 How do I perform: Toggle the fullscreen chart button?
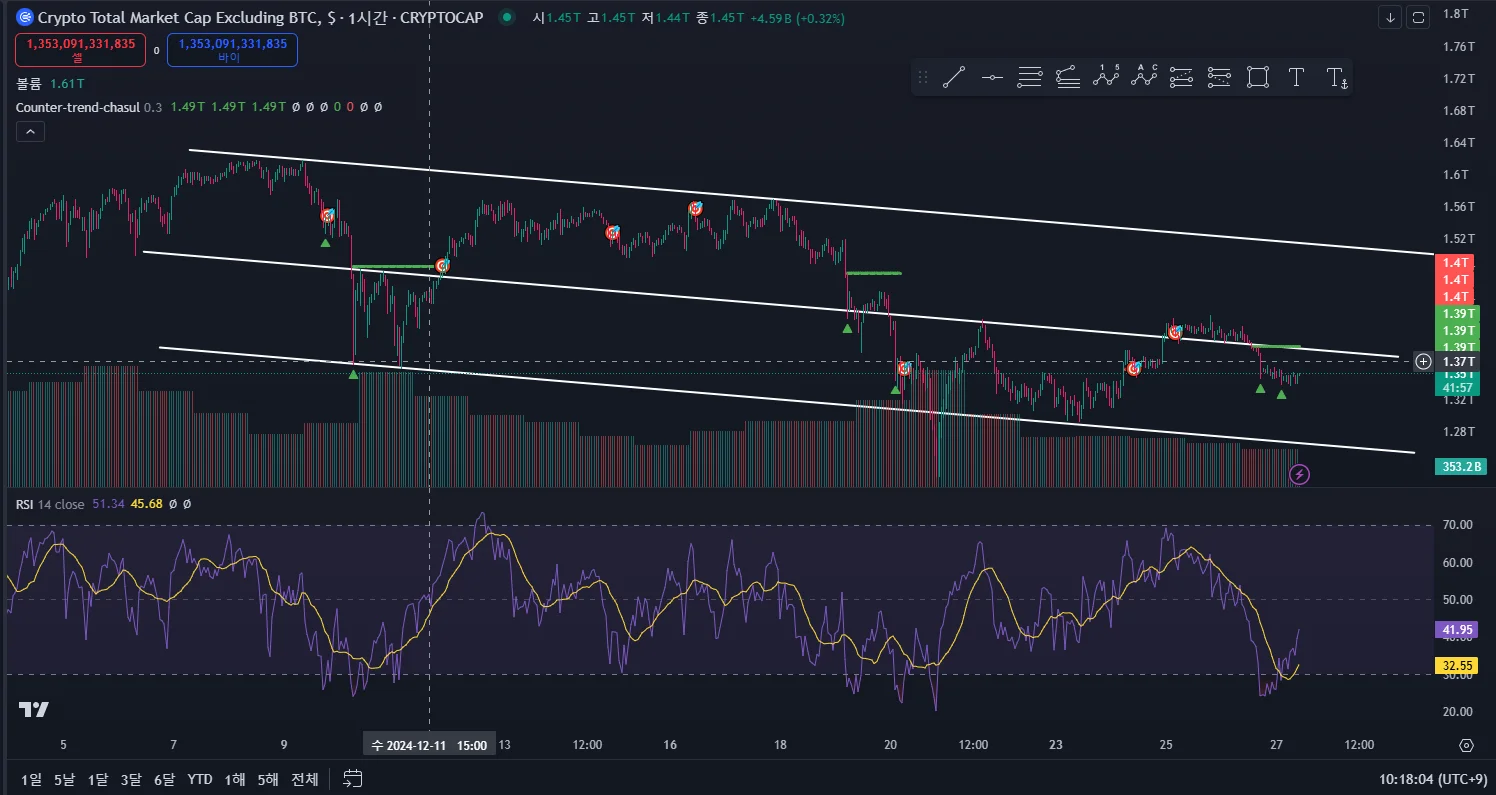point(1418,17)
